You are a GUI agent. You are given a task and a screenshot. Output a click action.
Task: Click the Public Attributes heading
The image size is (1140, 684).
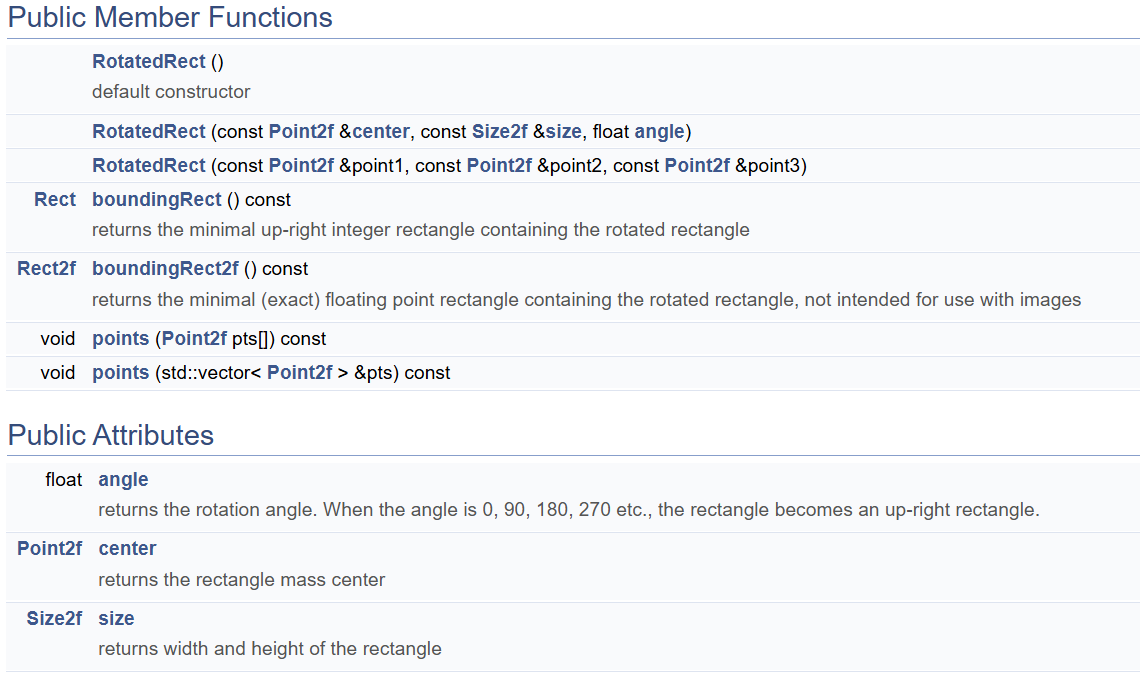point(111,435)
